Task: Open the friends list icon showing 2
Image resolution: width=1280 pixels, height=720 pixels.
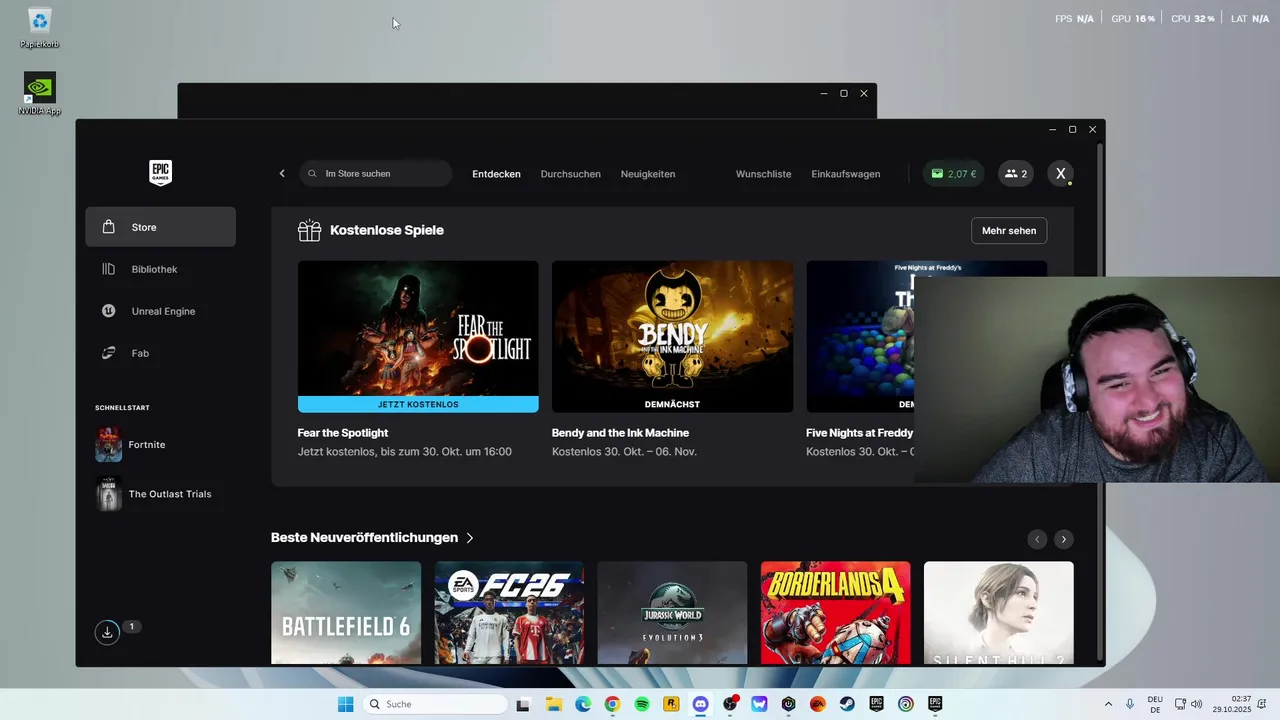Action: coord(1016,173)
